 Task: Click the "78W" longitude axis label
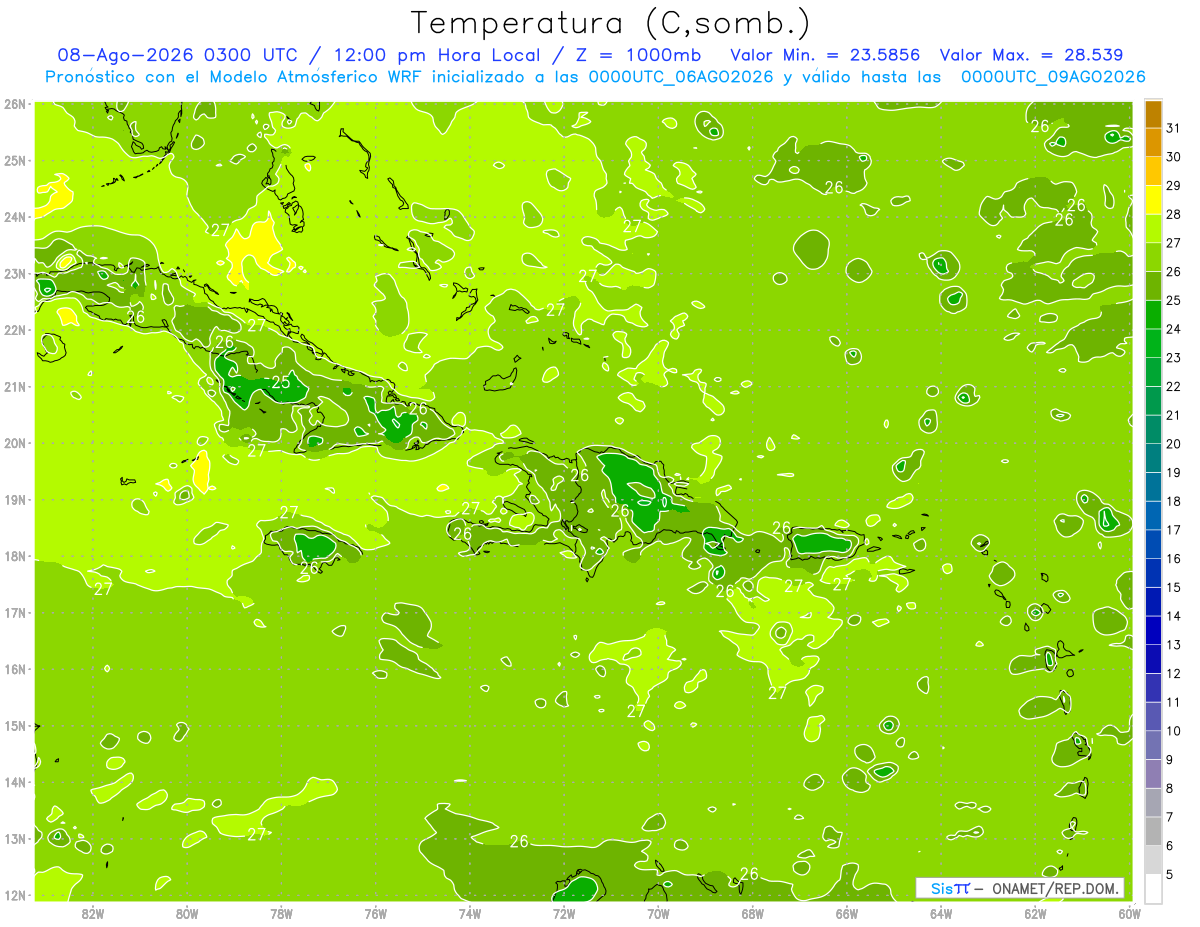(x=281, y=914)
